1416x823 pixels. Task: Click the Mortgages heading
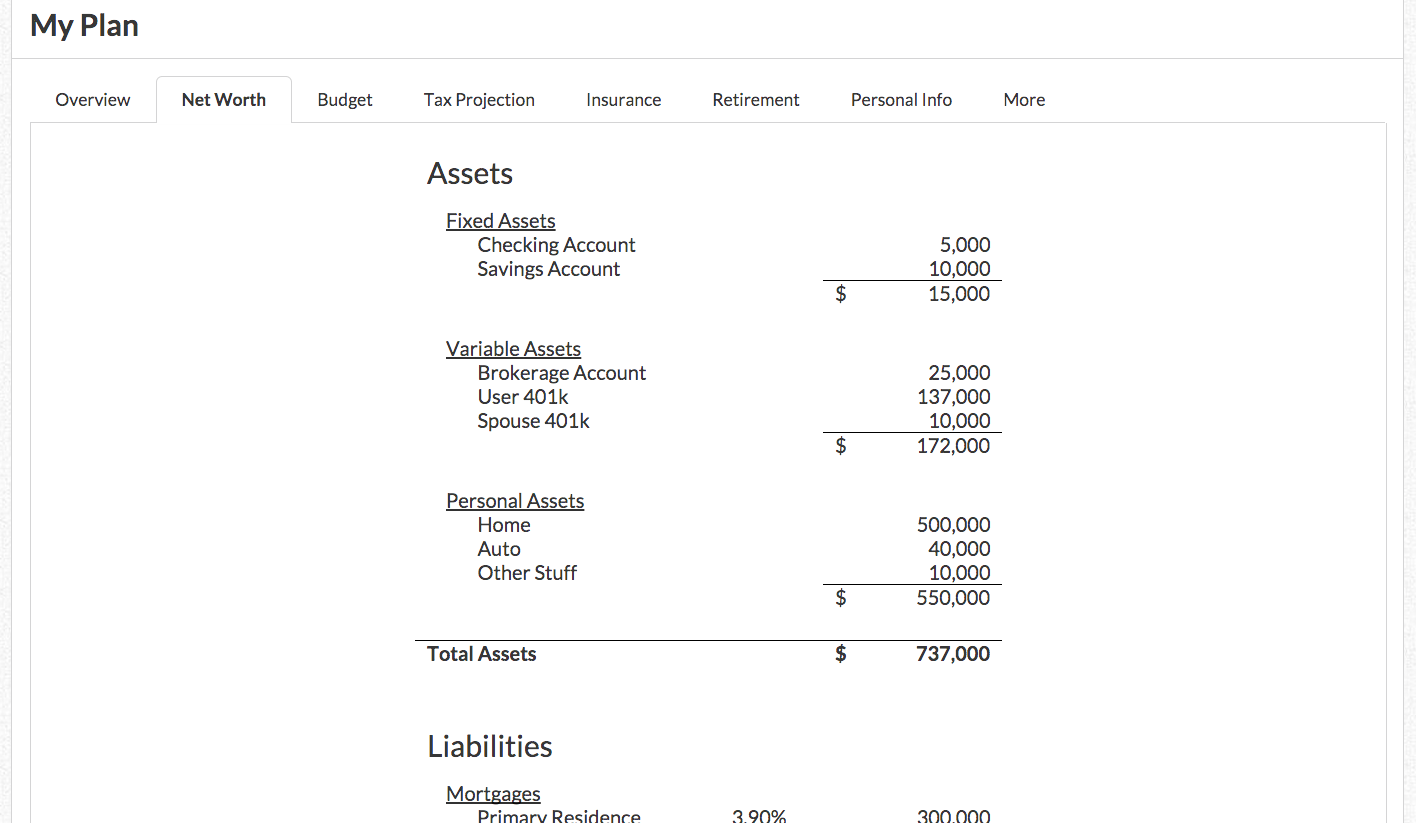493,794
